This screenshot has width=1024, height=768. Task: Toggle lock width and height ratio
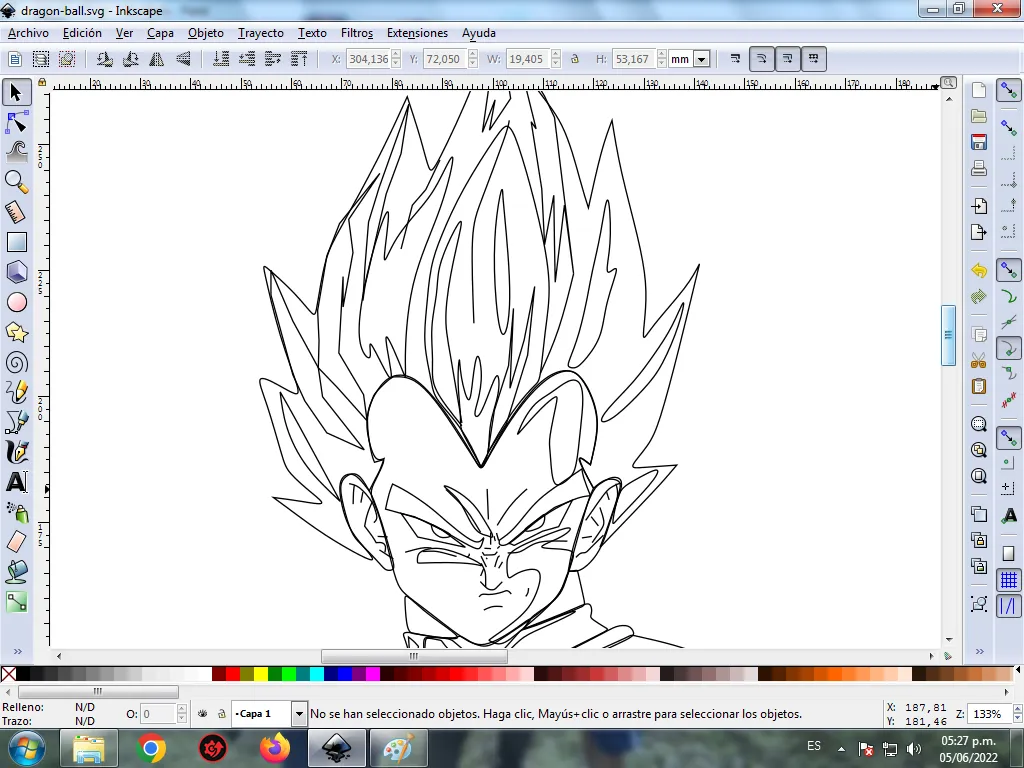(575, 59)
